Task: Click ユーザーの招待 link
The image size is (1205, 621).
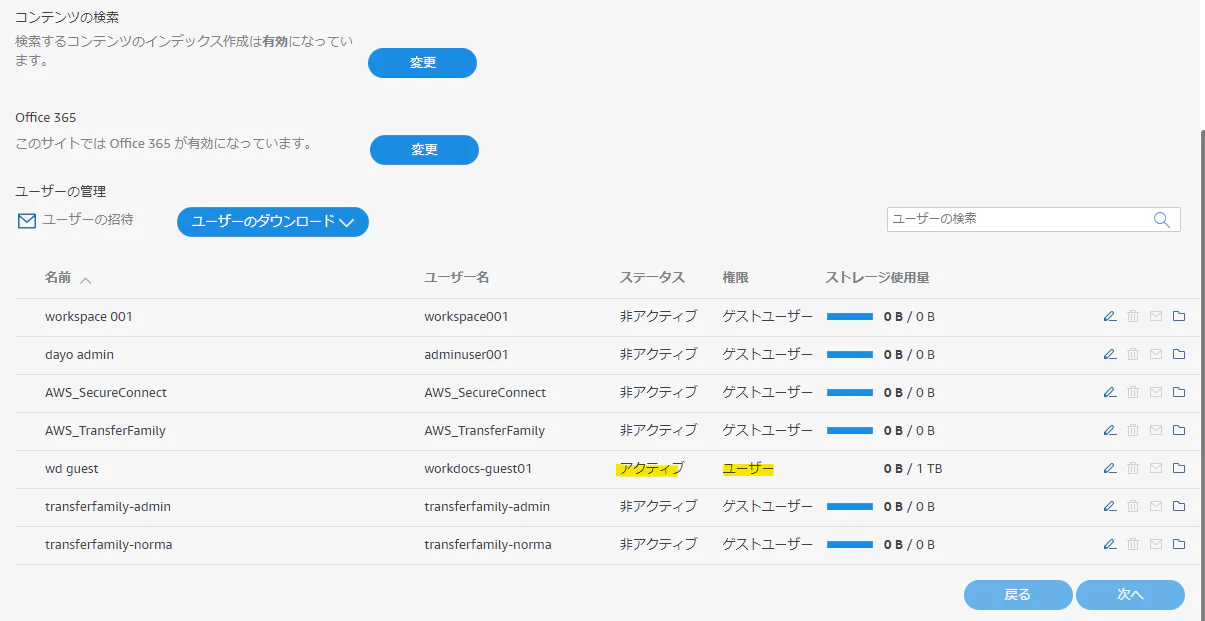Action: pos(76,220)
